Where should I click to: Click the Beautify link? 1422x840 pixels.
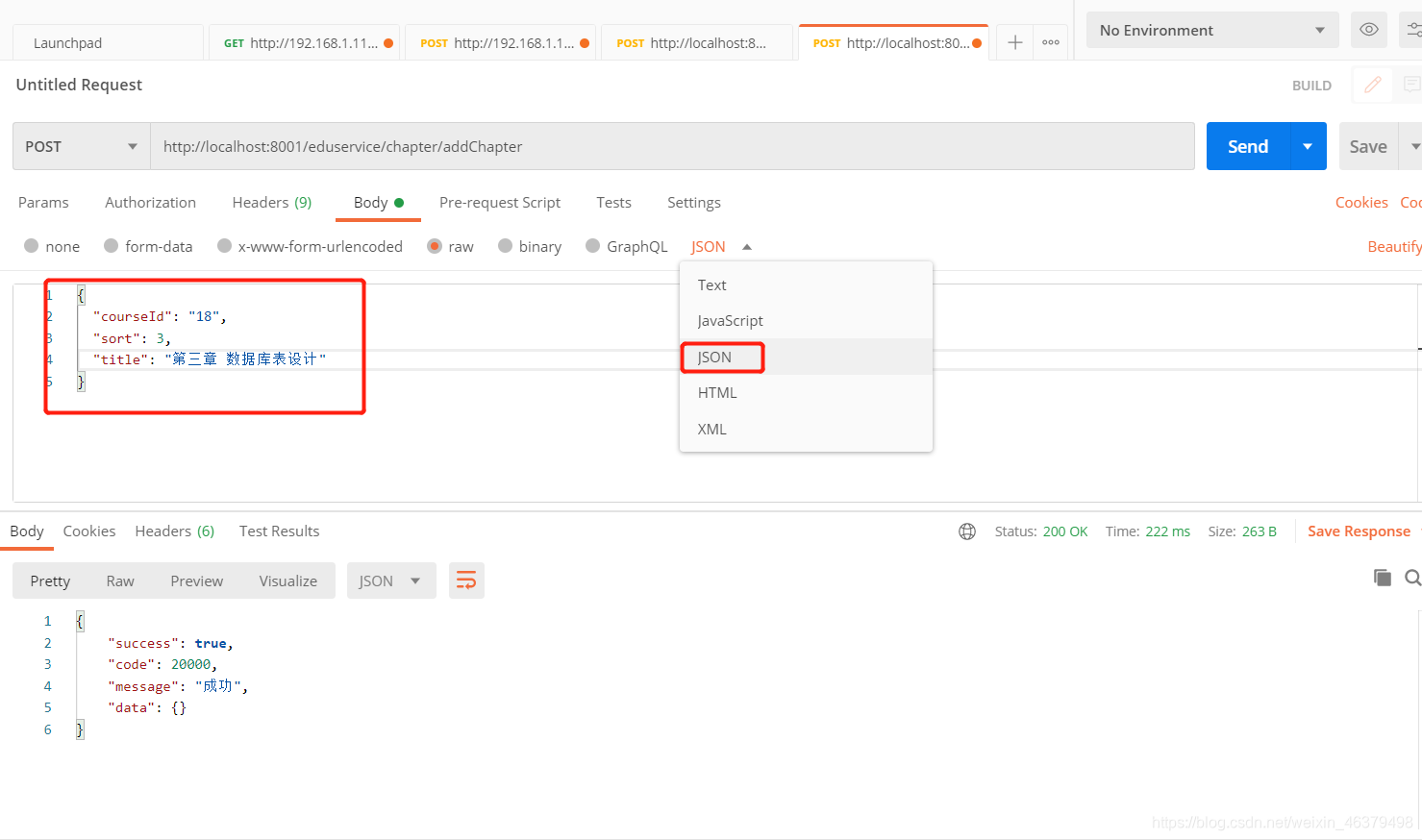(1394, 246)
